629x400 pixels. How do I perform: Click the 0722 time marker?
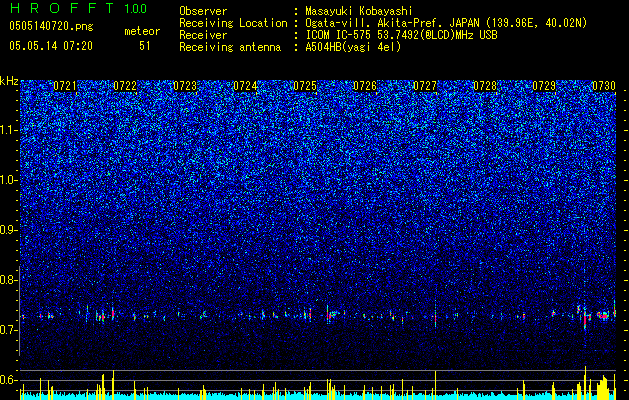pos(125,86)
